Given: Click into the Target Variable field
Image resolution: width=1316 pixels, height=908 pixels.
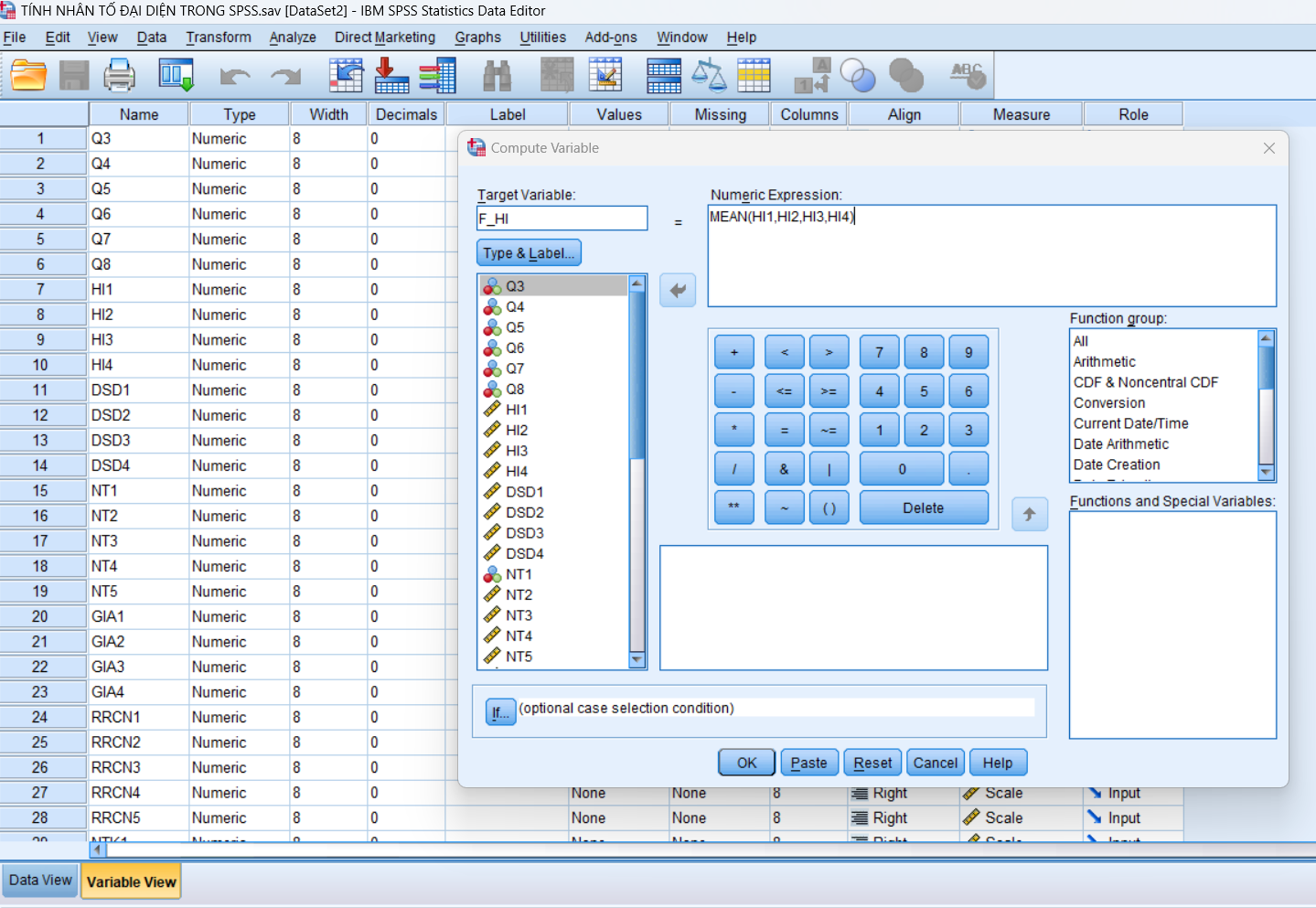Looking at the screenshot, I should tap(562, 219).
